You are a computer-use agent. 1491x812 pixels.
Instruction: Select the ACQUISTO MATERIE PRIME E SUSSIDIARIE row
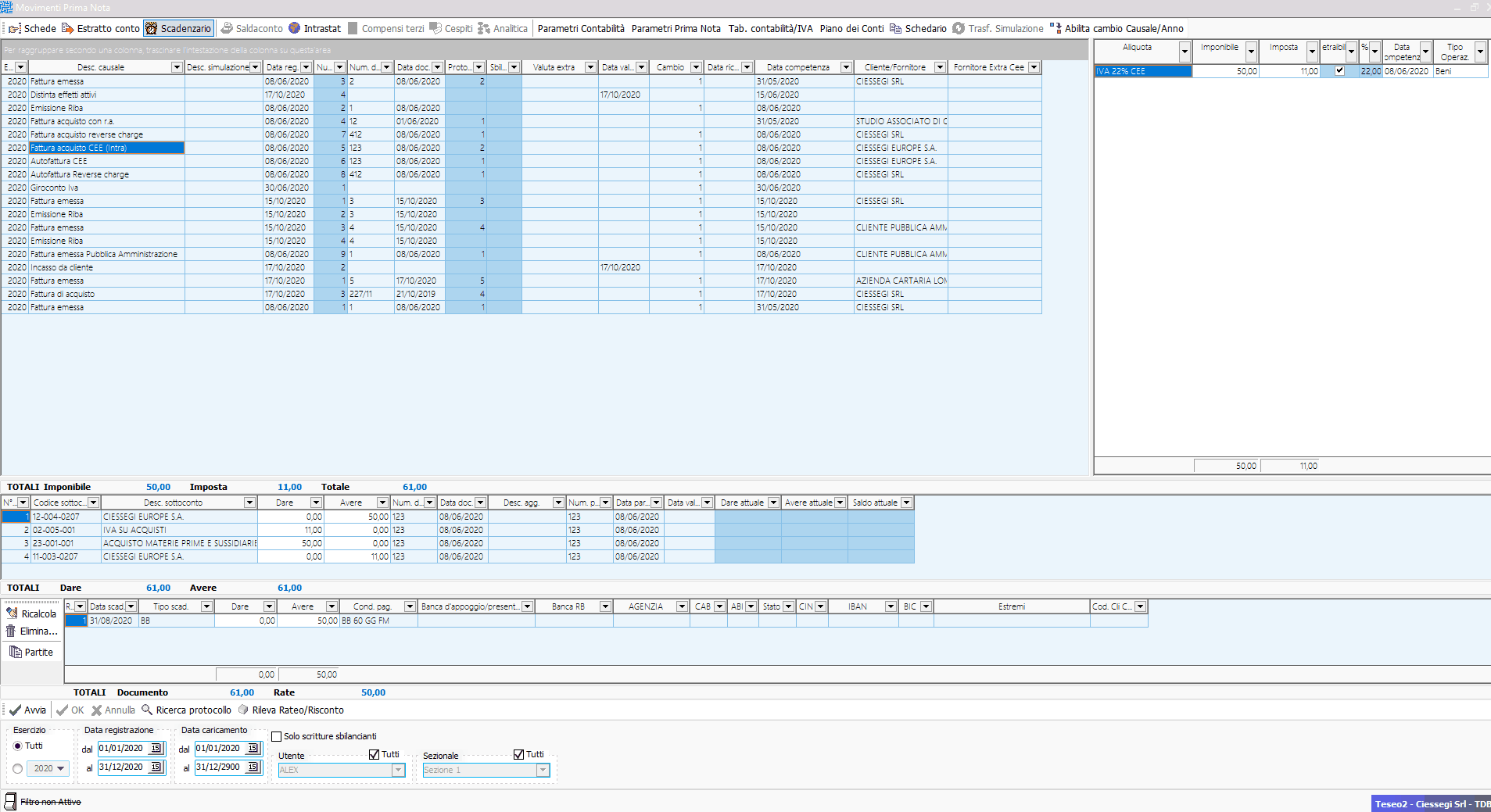457,543
